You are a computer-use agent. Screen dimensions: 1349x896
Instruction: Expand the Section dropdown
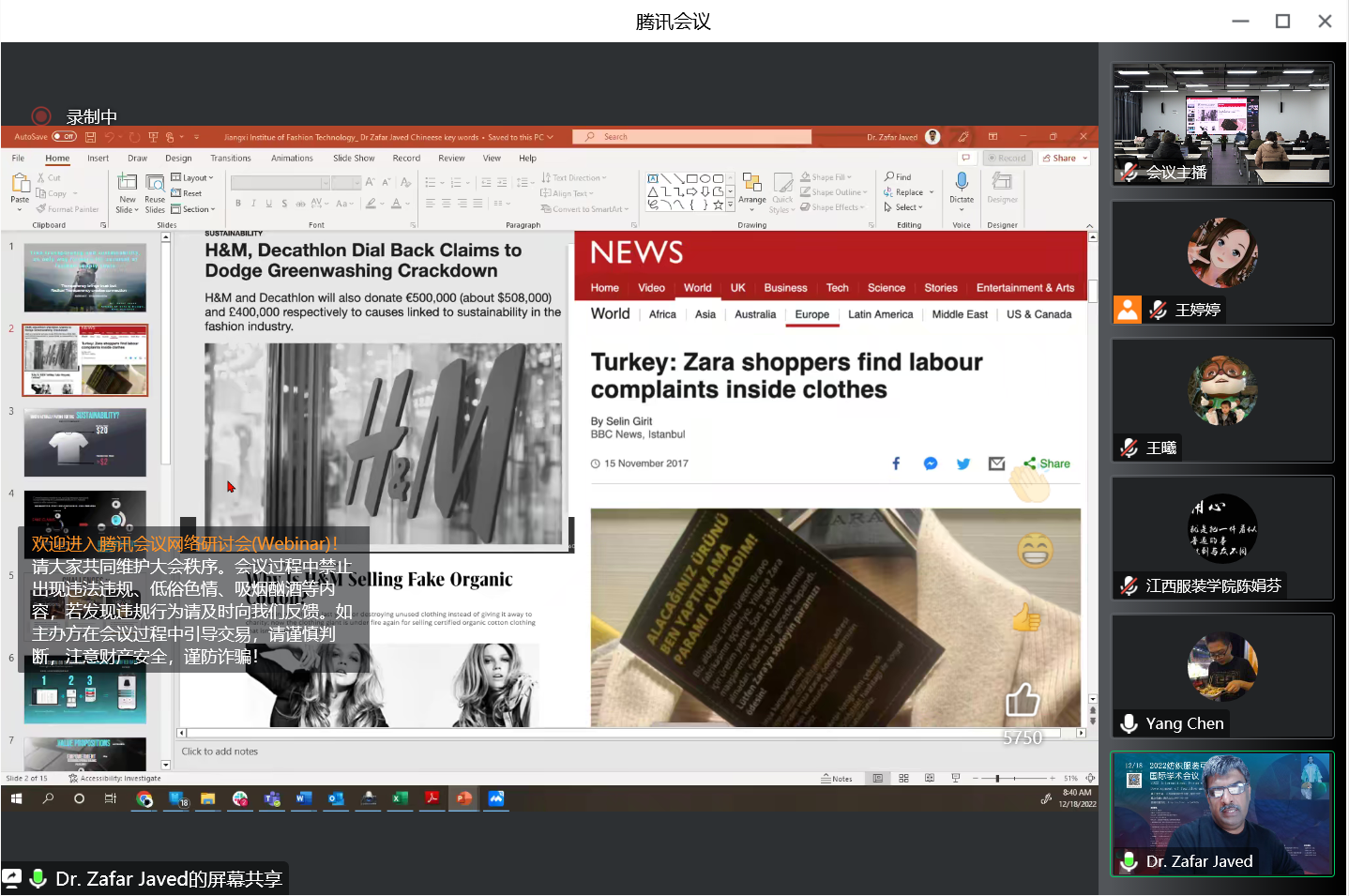[x=194, y=209]
